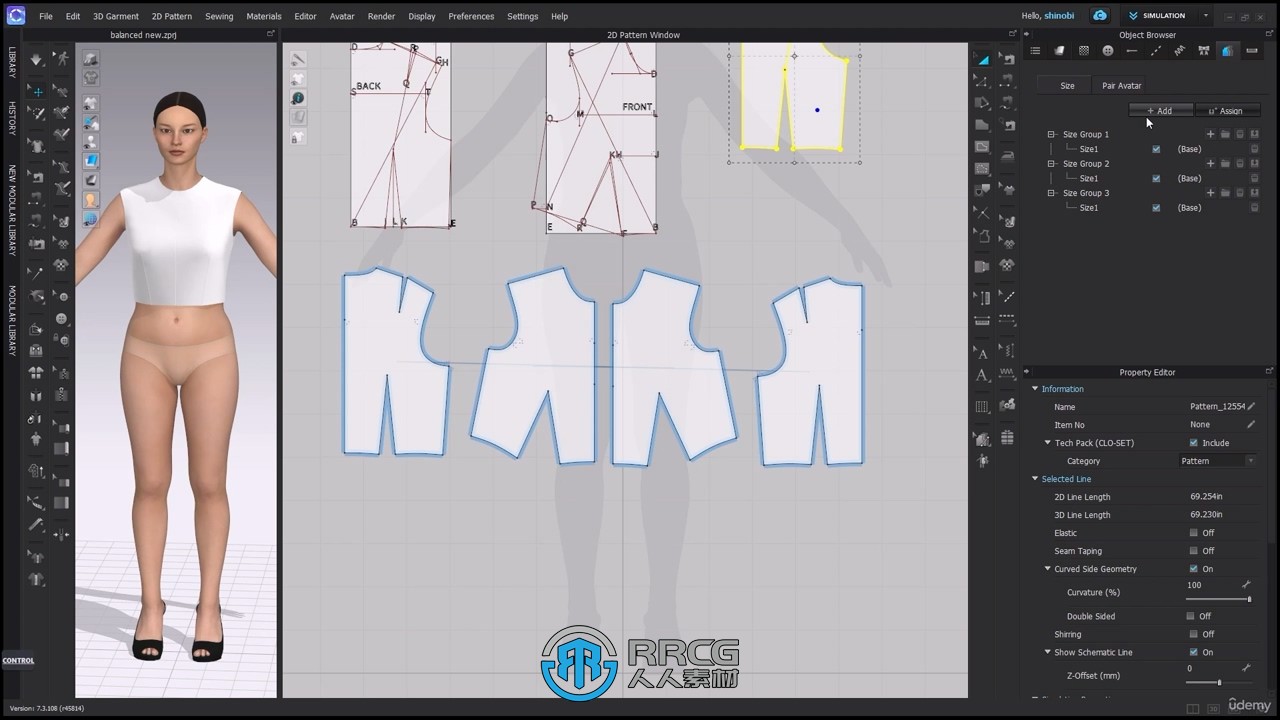Click the lock icon in 2D window sidebar

pos(298,138)
